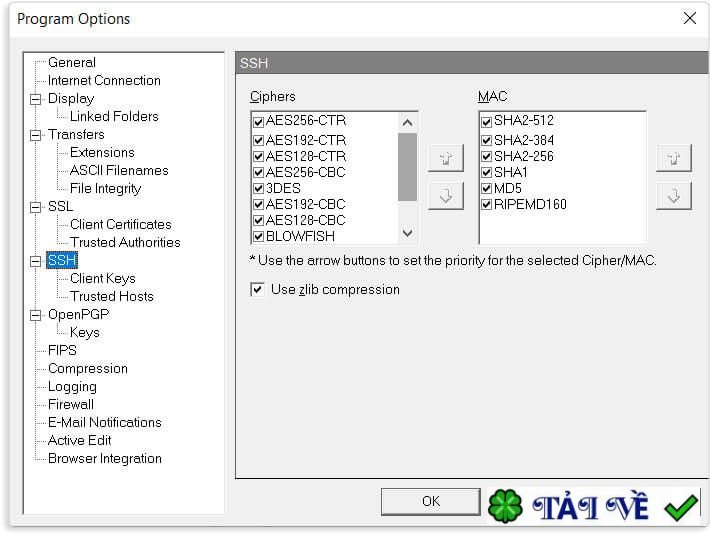710x535 pixels.
Task: Click the Ciphers list scroll-down arrow
Action: click(408, 233)
